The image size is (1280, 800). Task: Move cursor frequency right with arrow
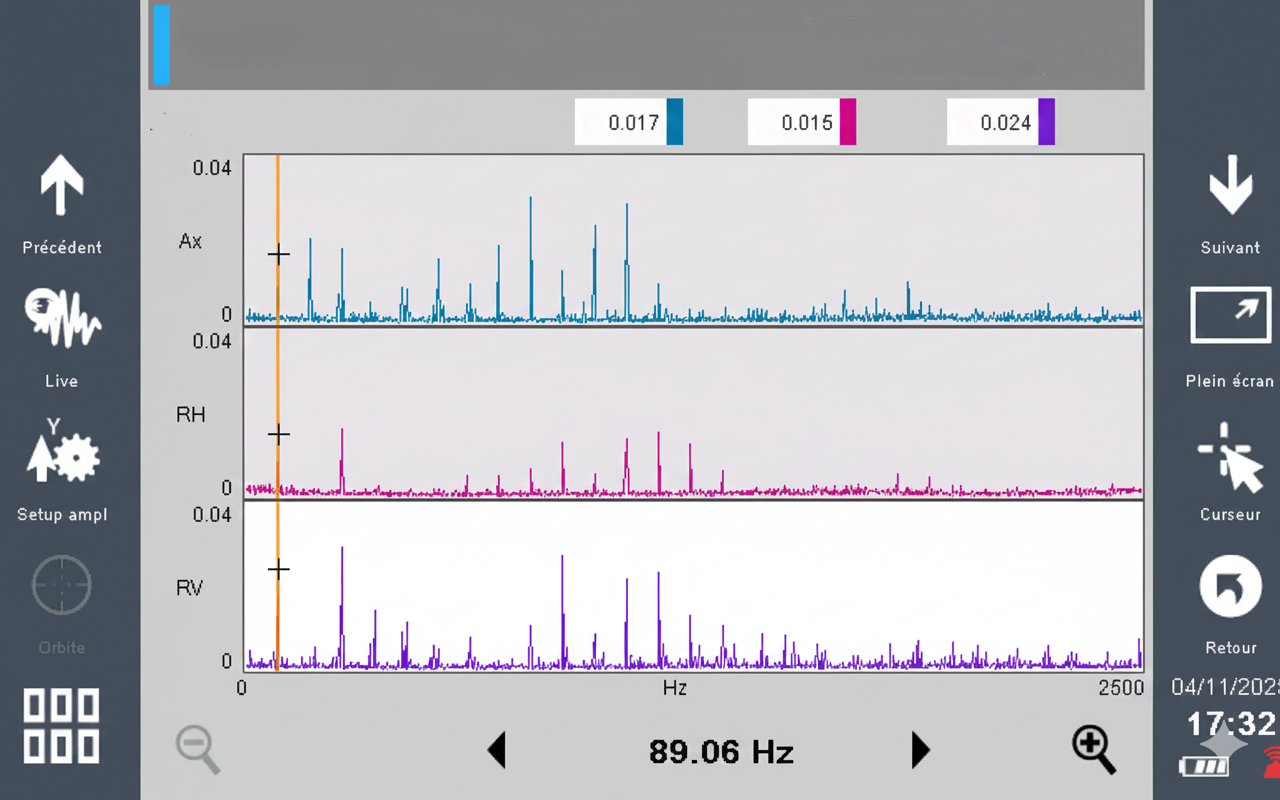(920, 750)
